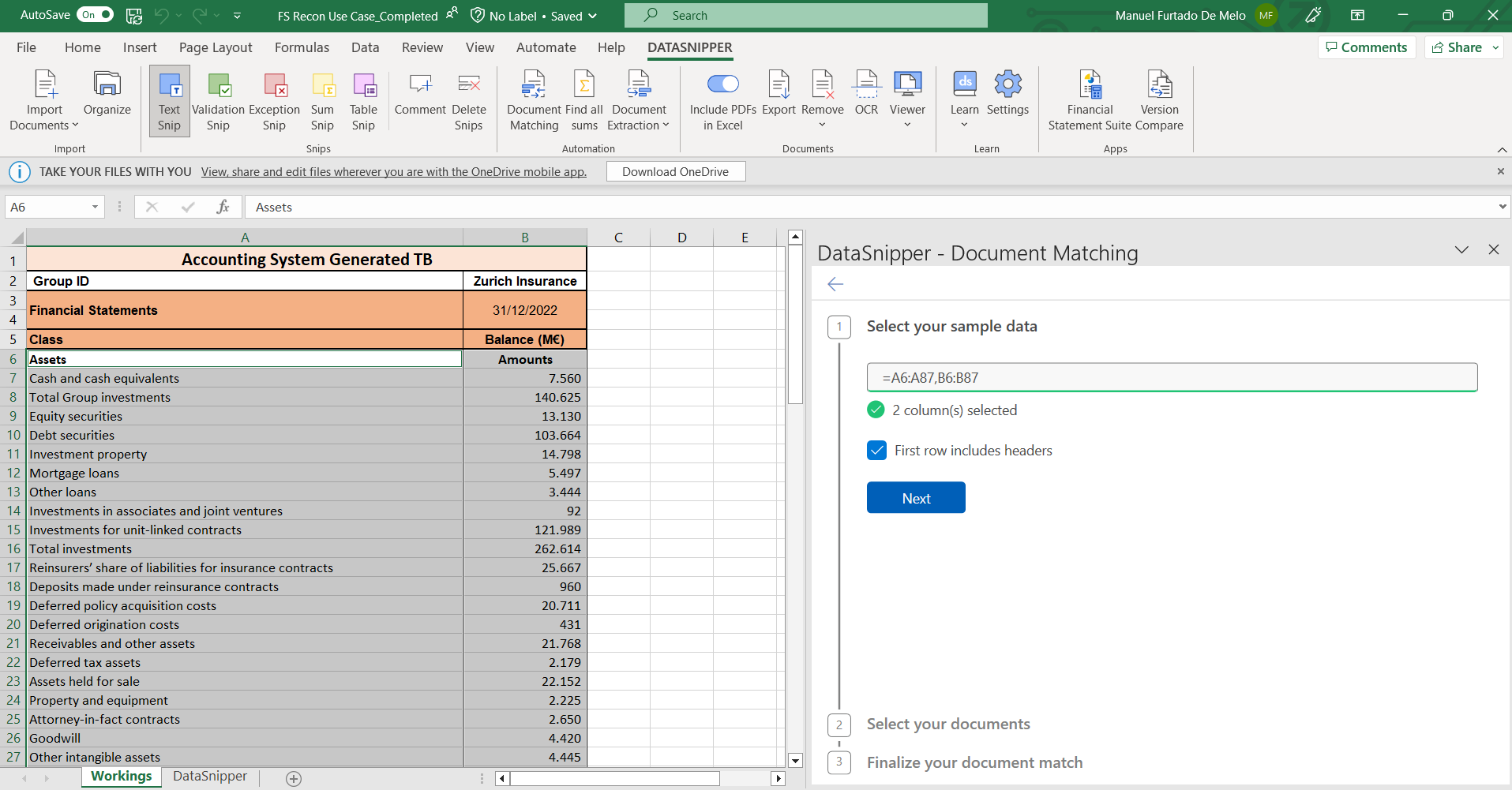Select the Exception Snip tool

click(274, 100)
